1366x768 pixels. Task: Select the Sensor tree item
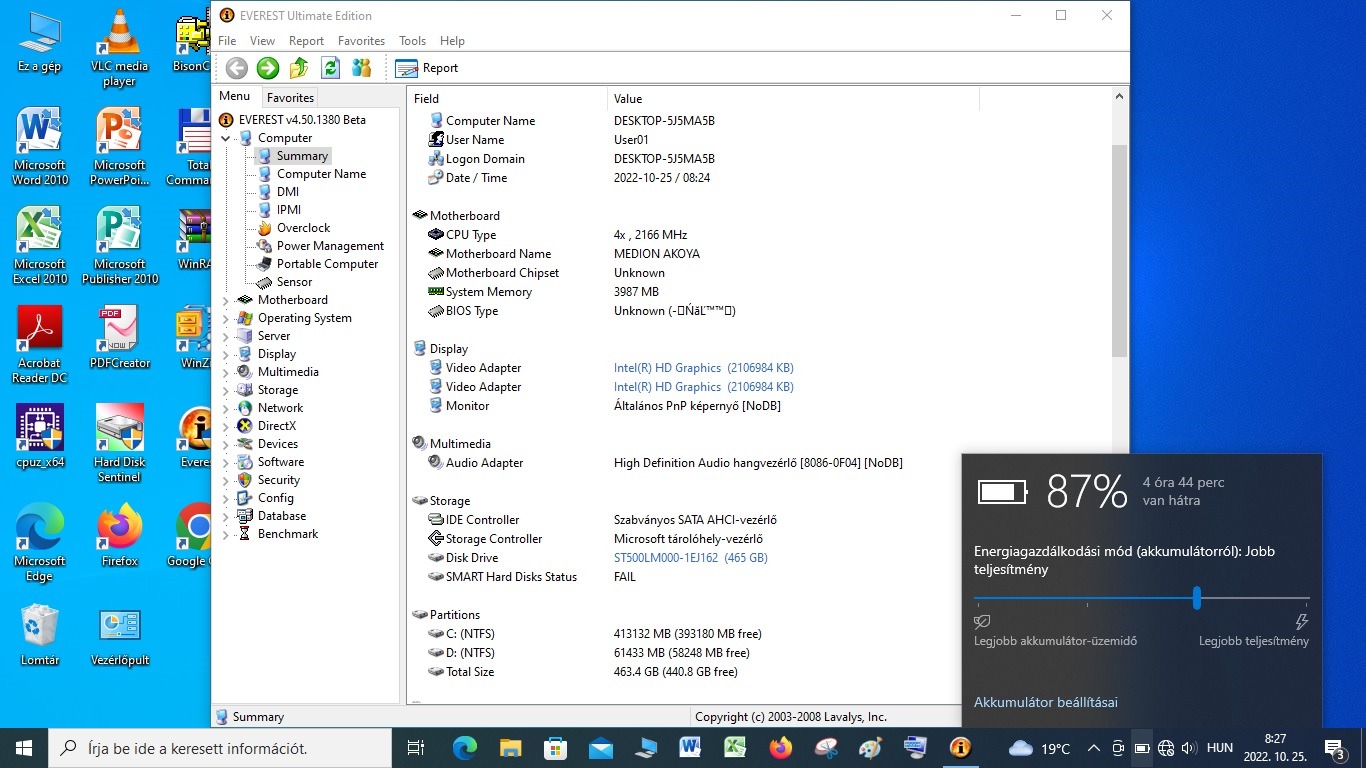pyautogui.click(x=294, y=282)
